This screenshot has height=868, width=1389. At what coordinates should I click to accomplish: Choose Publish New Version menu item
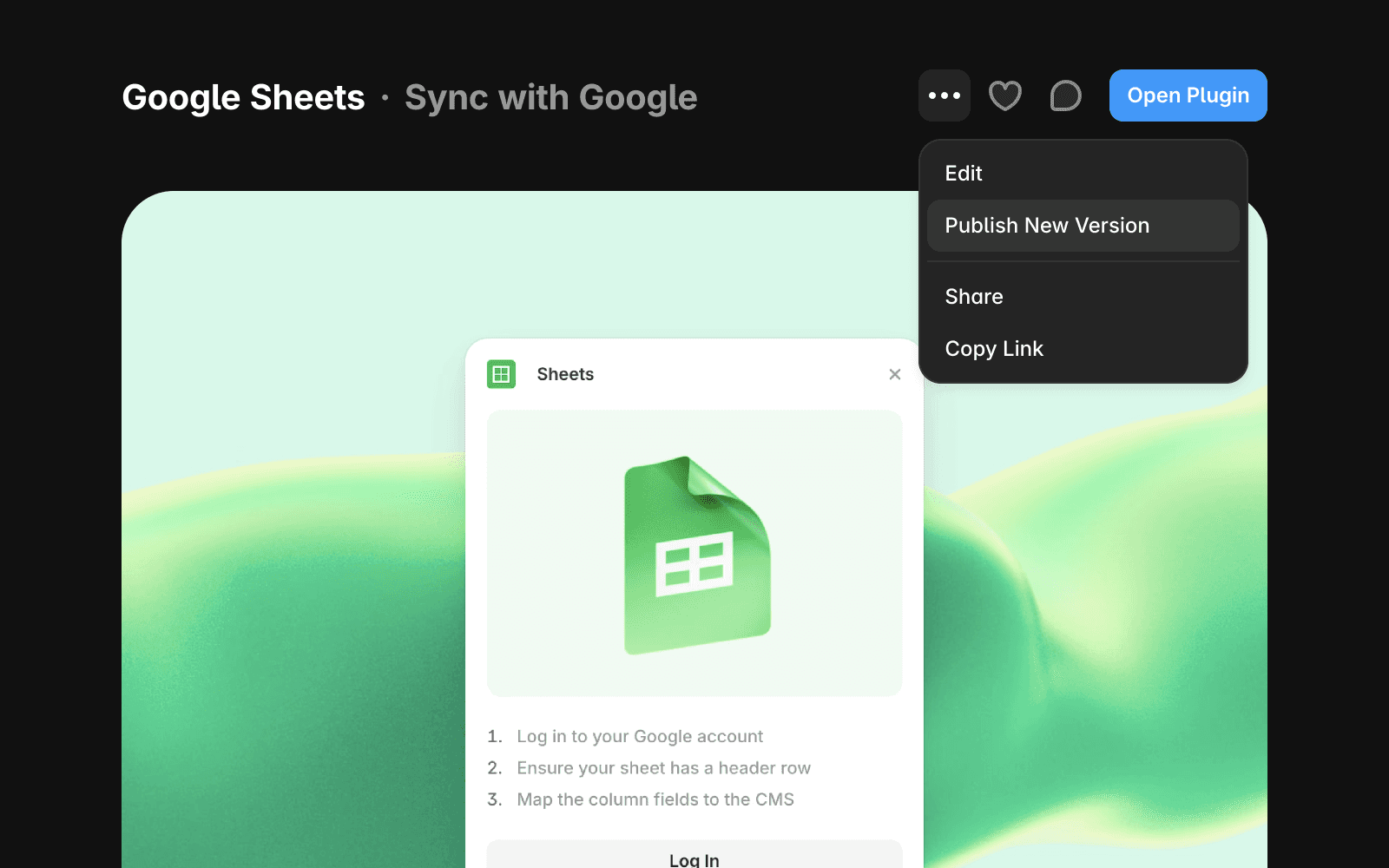pos(1083,226)
